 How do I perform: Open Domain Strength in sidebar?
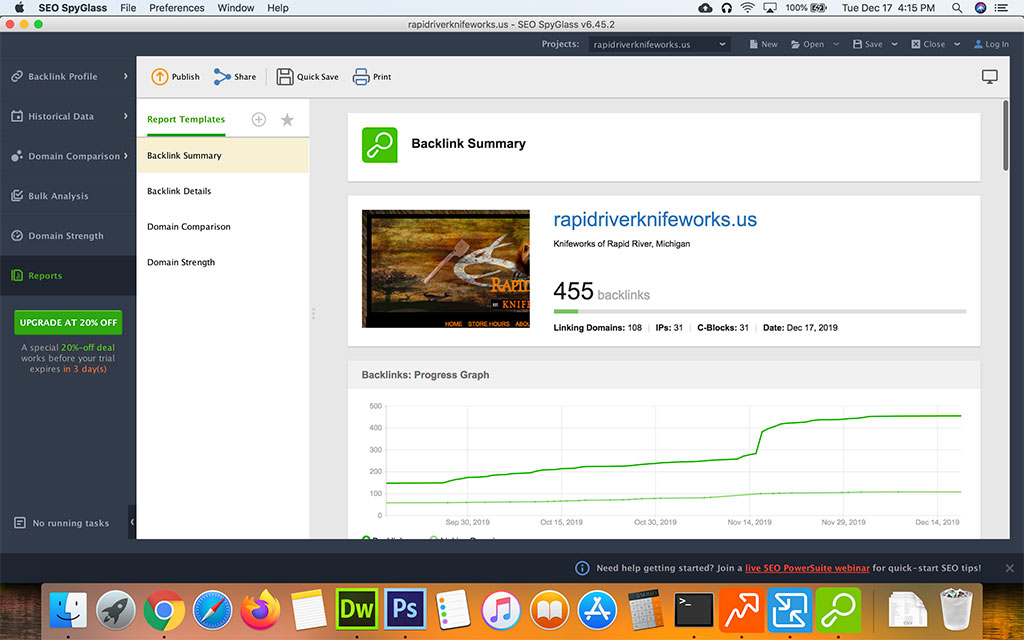68,236
